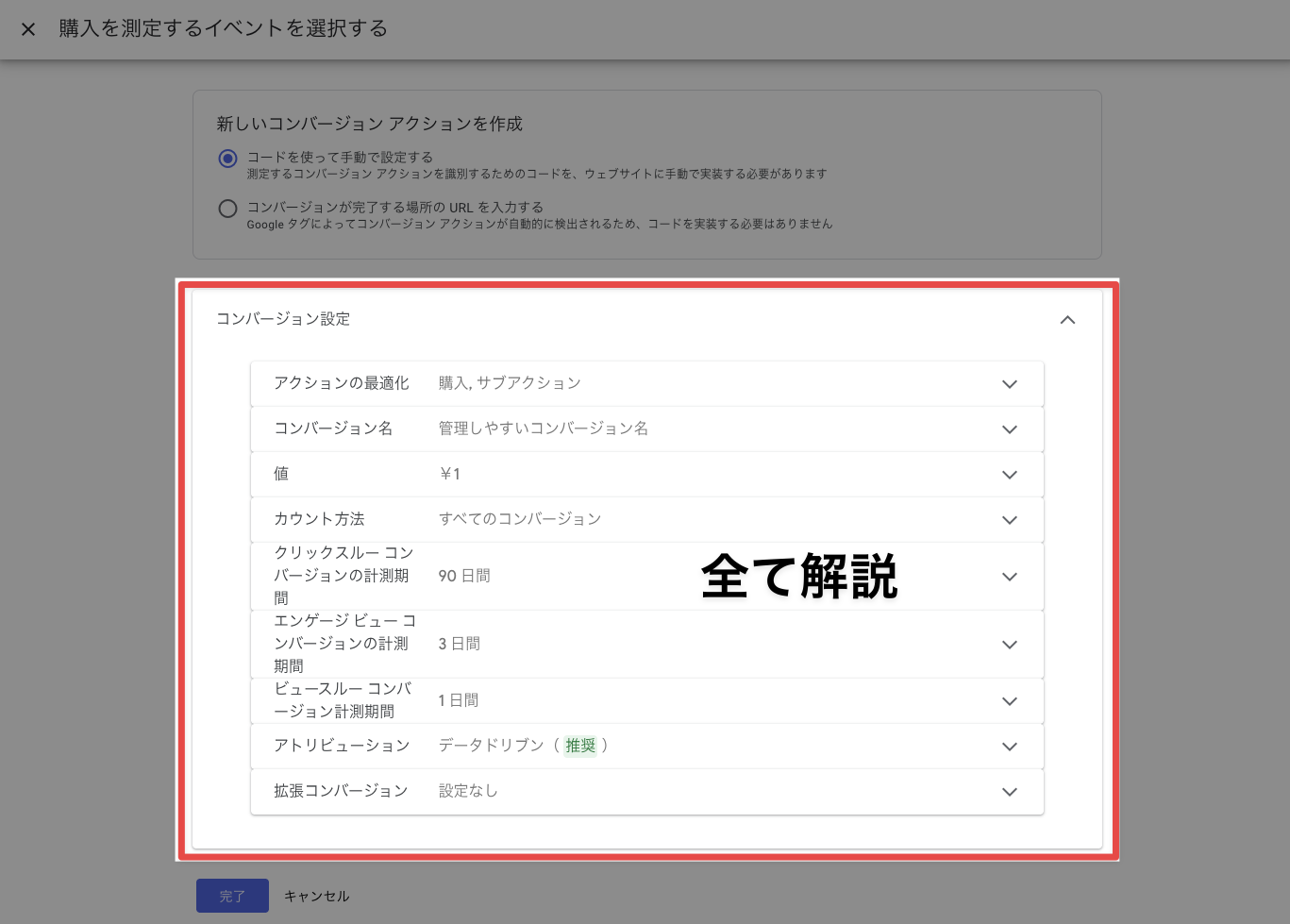Expand the コンバージョン名 row chevron

[1009, 429]
